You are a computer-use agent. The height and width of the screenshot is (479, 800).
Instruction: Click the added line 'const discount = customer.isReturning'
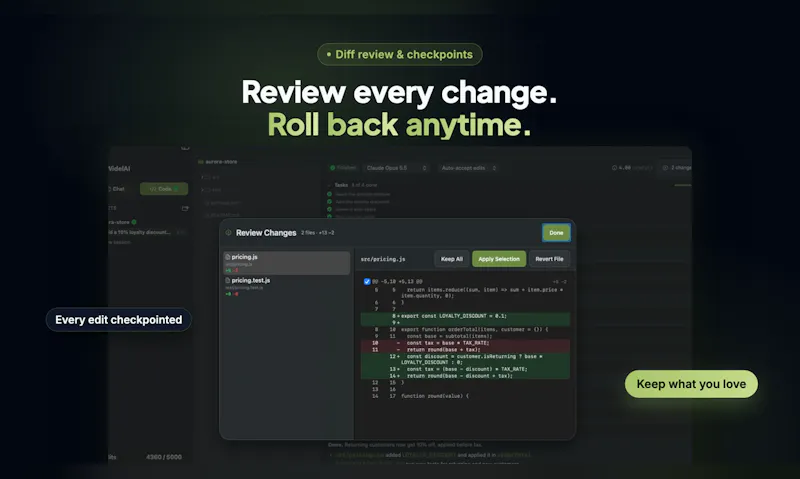[465, 359]
